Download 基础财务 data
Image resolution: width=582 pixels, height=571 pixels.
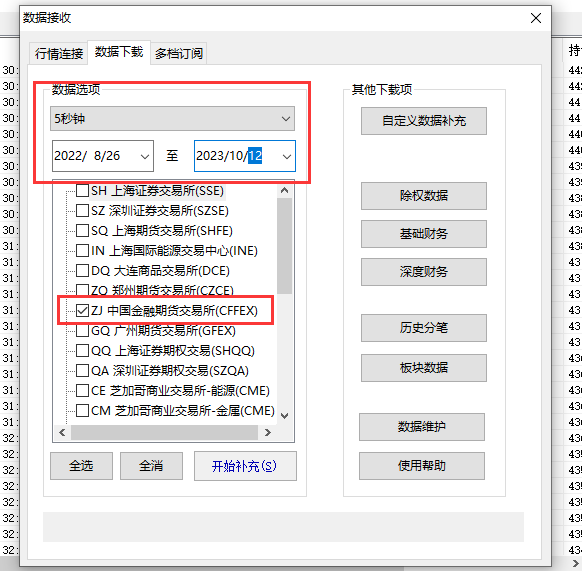click(424, 234)
